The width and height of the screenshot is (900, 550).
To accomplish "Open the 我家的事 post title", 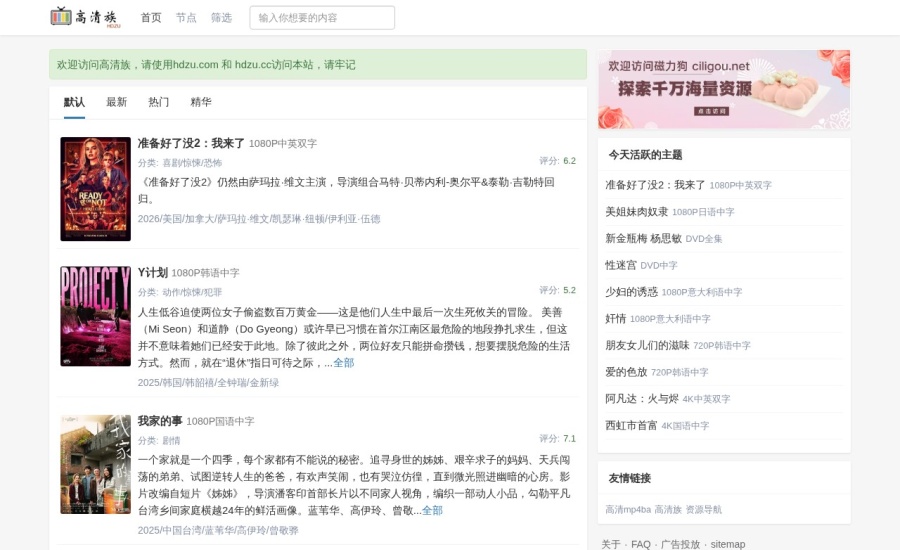I will coord(160,421).
